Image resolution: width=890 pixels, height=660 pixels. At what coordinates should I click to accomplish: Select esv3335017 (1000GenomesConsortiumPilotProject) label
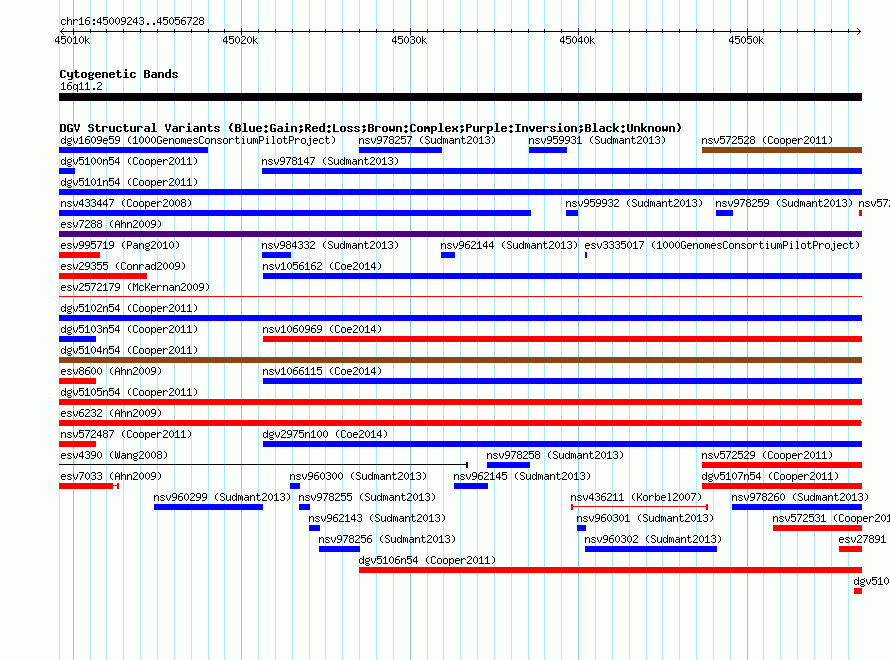(722, 245)
